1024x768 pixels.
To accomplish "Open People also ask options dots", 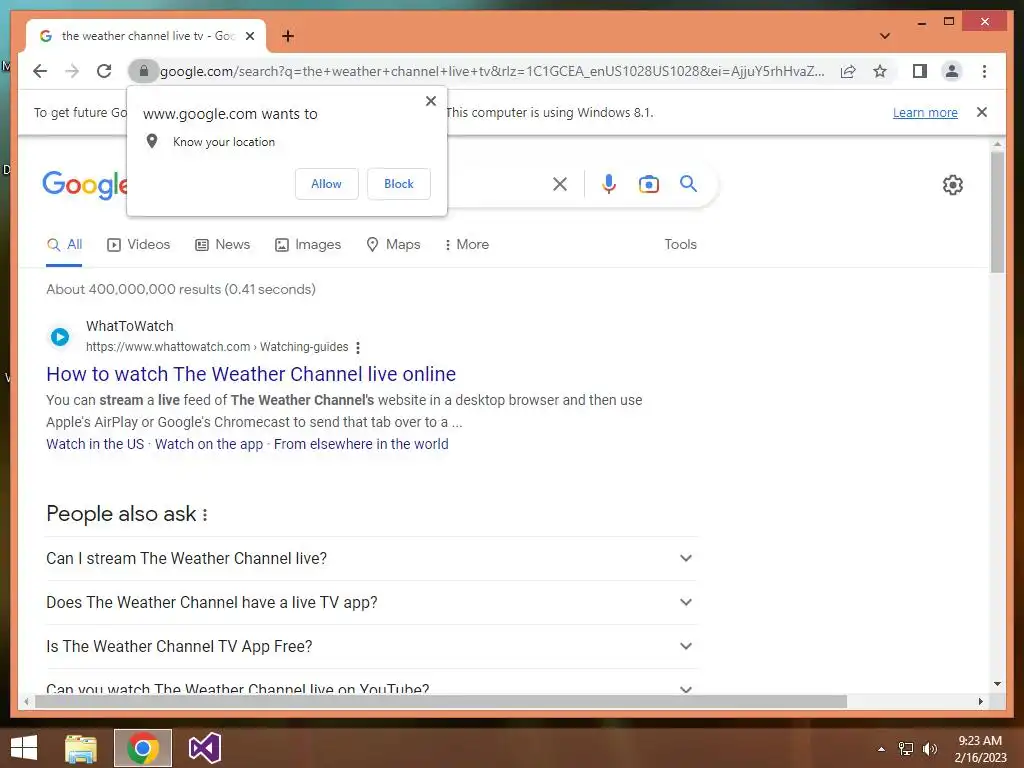I will pyautogui.click(x=205, y=515).
